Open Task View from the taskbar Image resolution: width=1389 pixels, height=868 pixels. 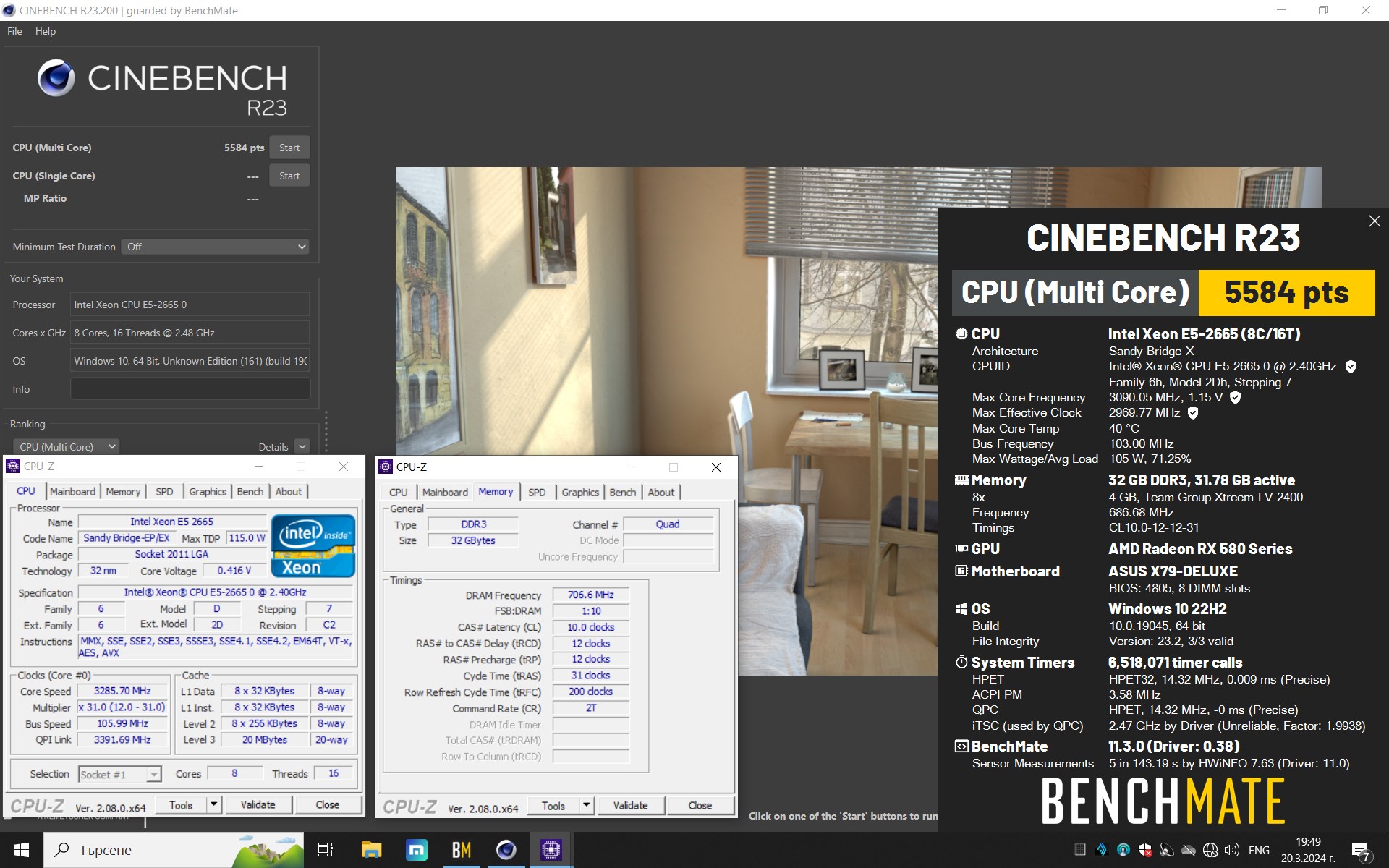[x=326, y=850]
